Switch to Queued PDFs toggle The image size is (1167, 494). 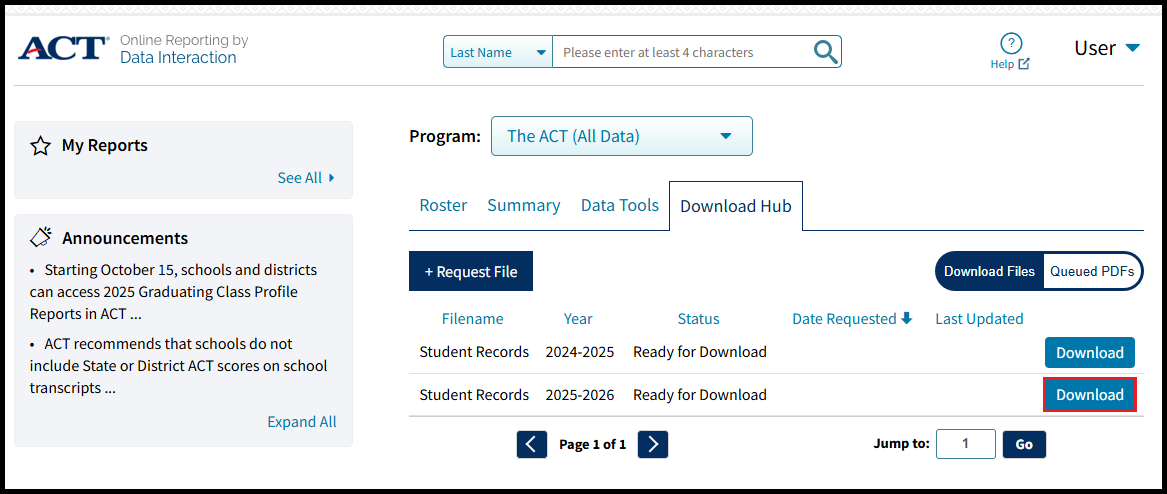1091,271
